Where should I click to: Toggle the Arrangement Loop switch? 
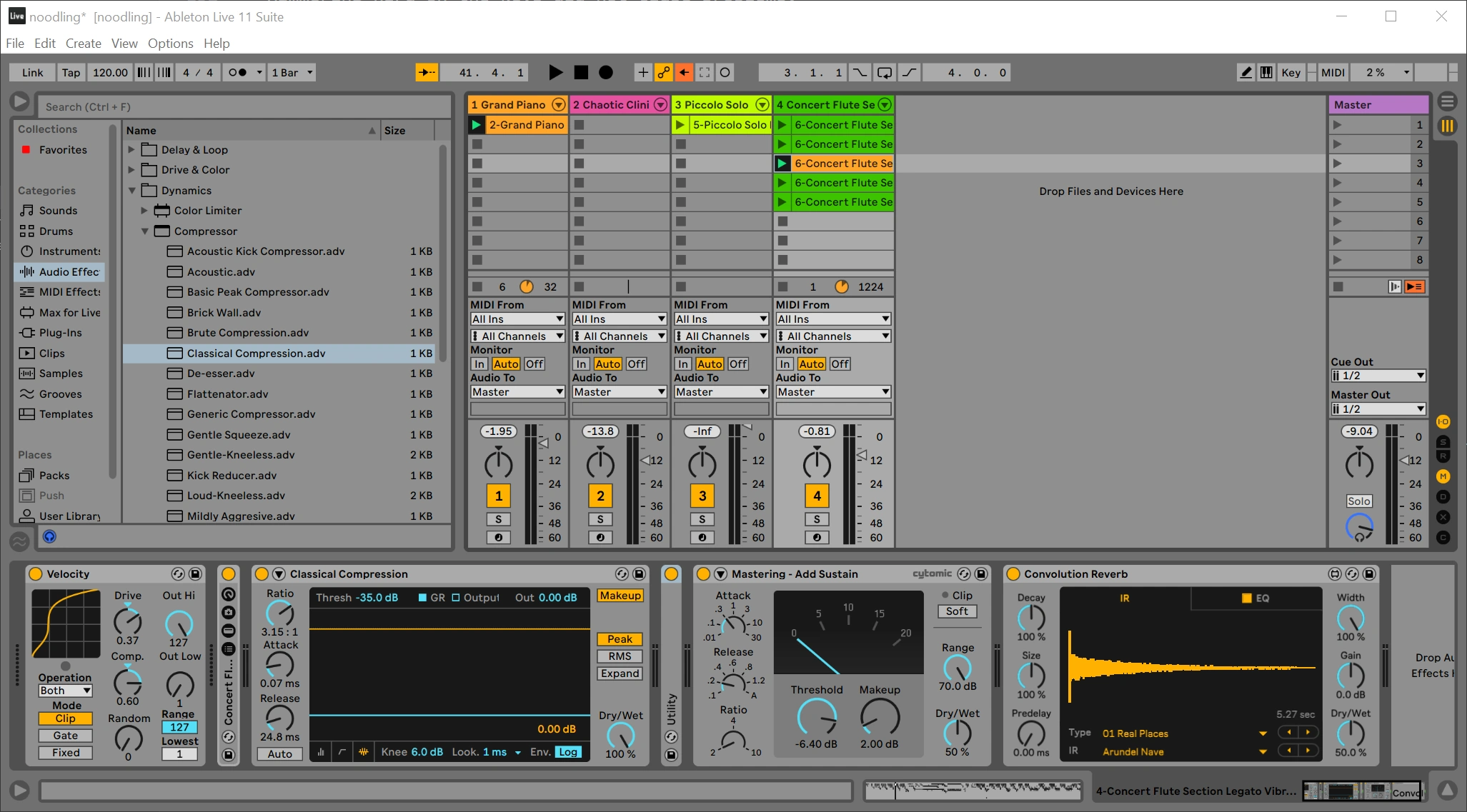point(884,72)
